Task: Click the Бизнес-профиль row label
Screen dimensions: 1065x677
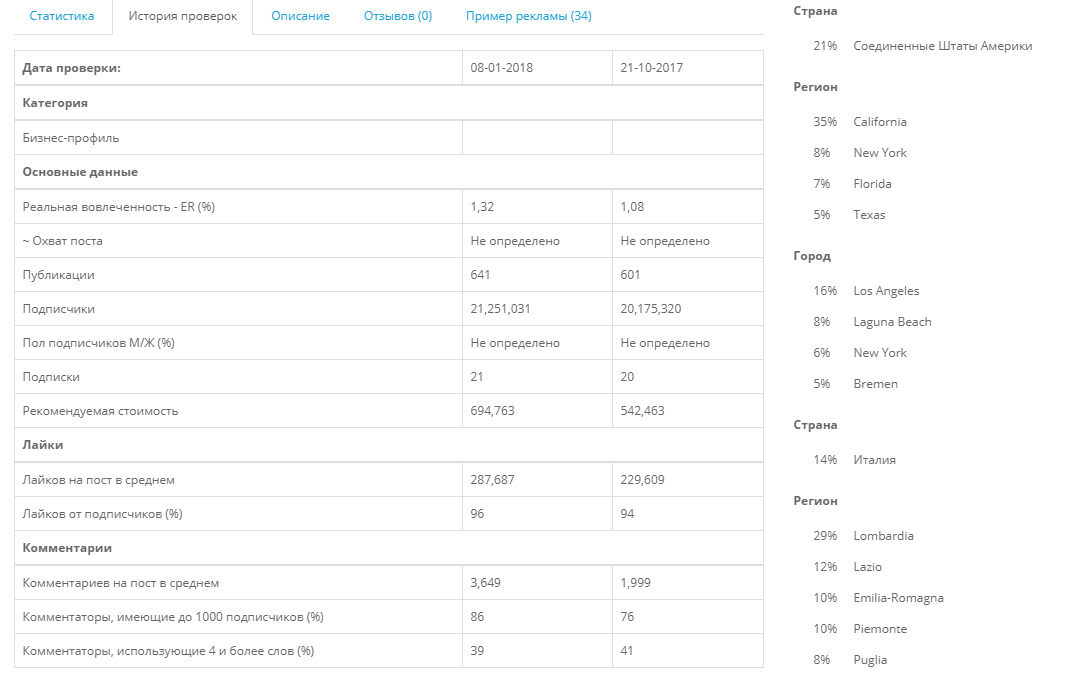Action: click(x=71, y=138)
